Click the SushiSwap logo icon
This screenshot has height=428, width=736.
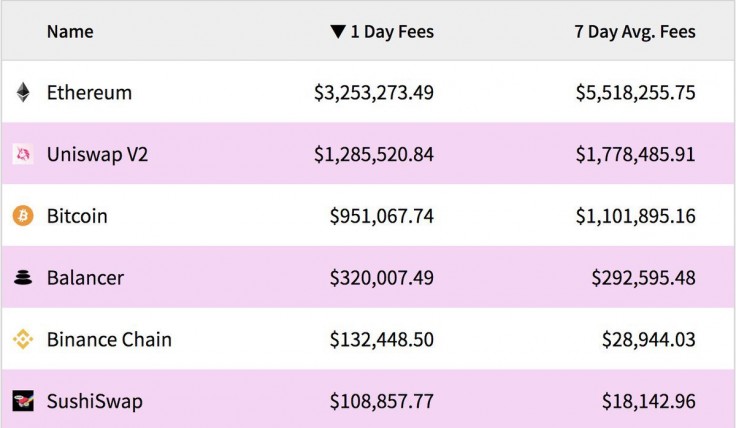23,402
